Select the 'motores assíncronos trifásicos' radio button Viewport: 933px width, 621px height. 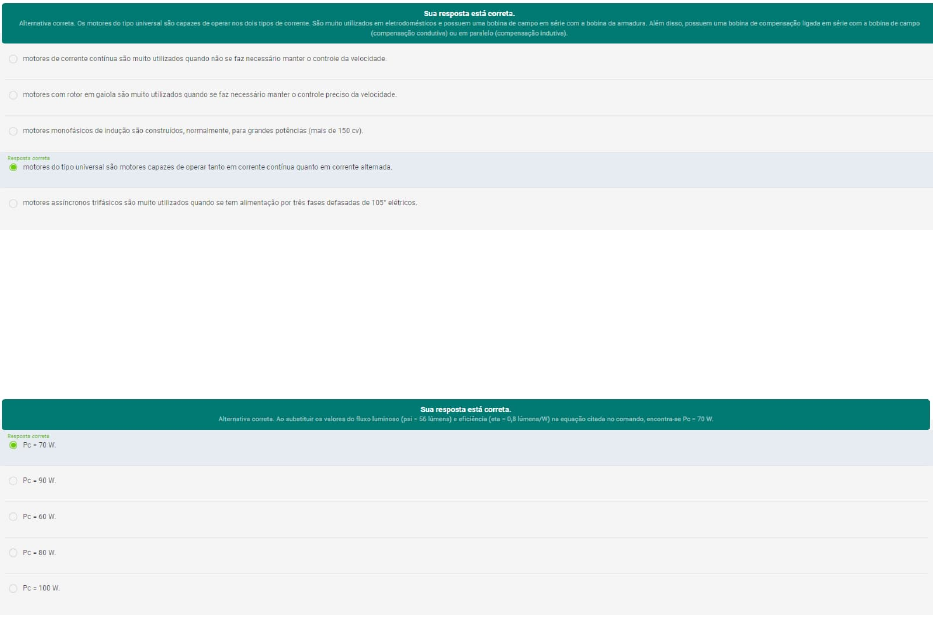tap(13, 203)
